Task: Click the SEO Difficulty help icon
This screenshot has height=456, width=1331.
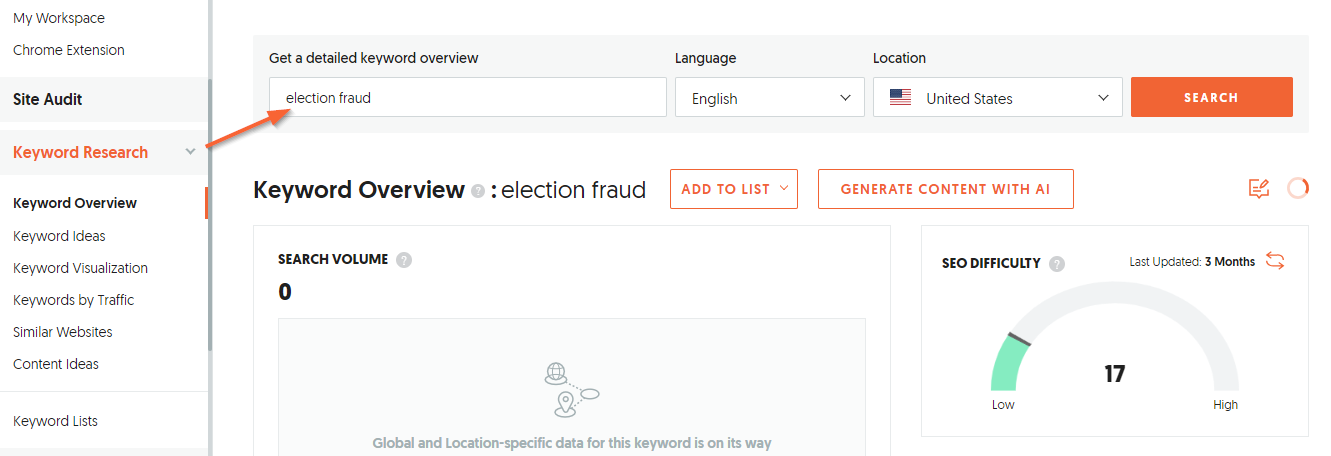Action: 1057,264
